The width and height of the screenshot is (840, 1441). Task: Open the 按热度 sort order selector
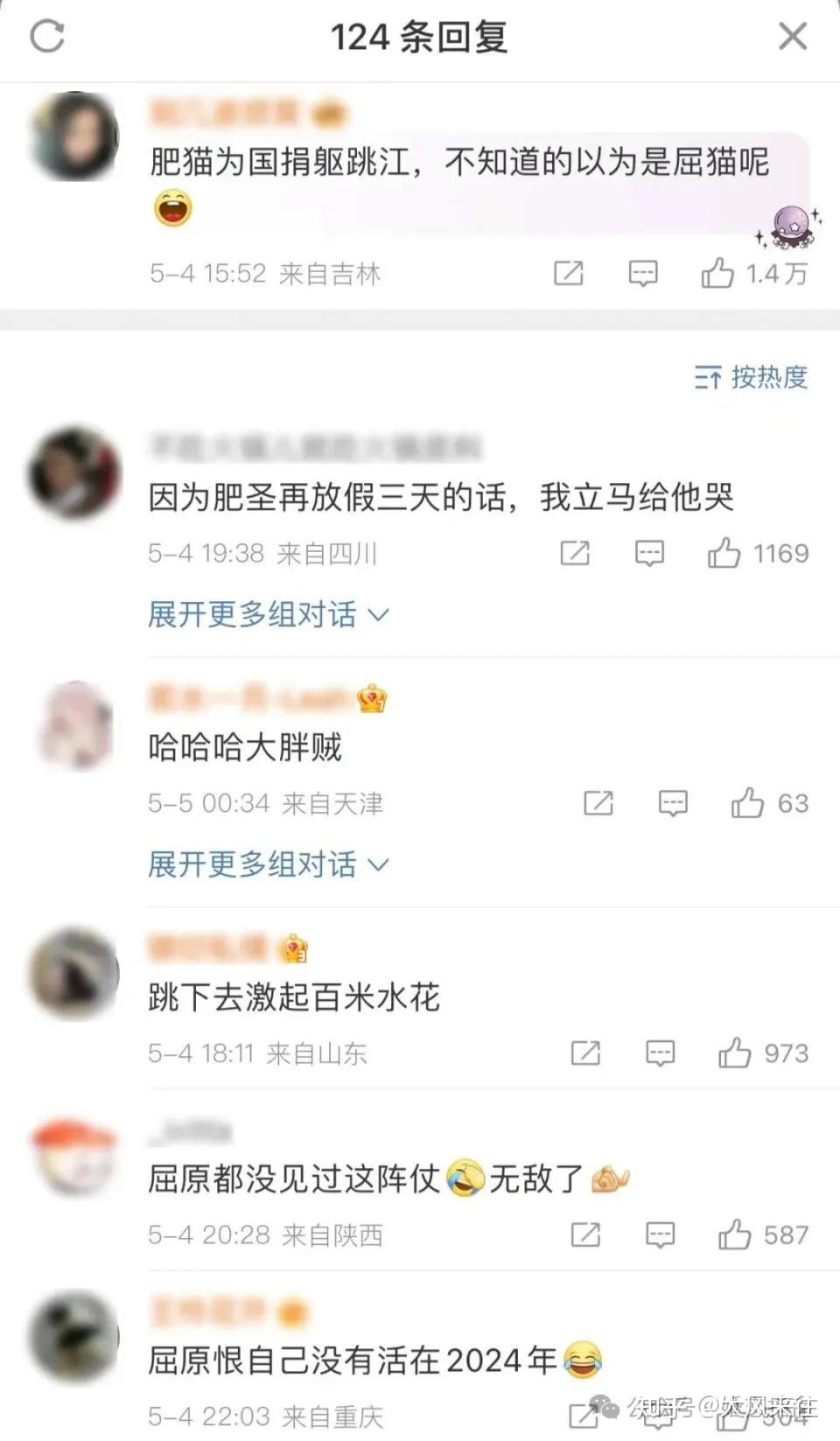(751, 377)
